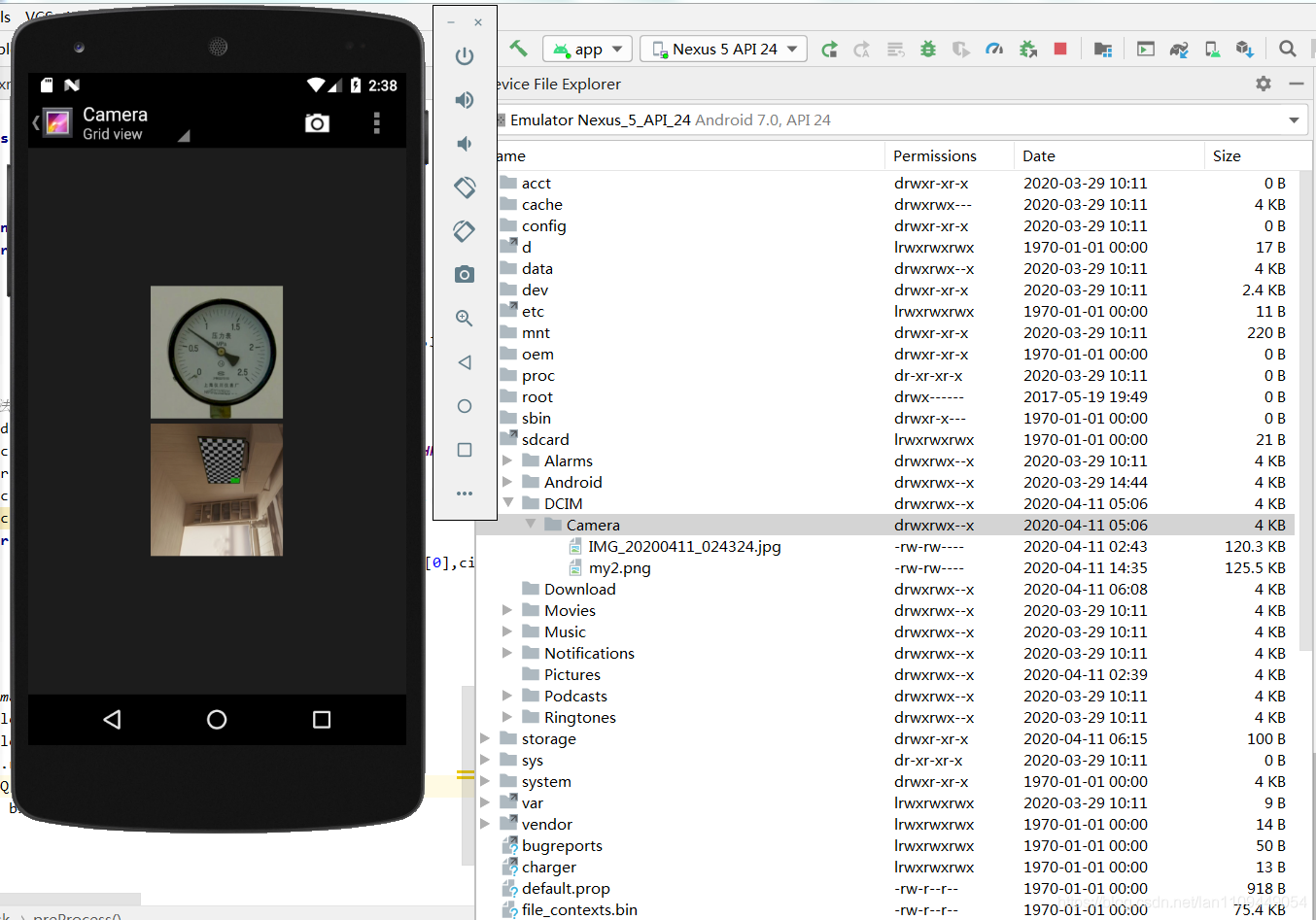The image size is (1316, 920).
Task: Select the default.prop file
Action: click(x=566, y=888)
